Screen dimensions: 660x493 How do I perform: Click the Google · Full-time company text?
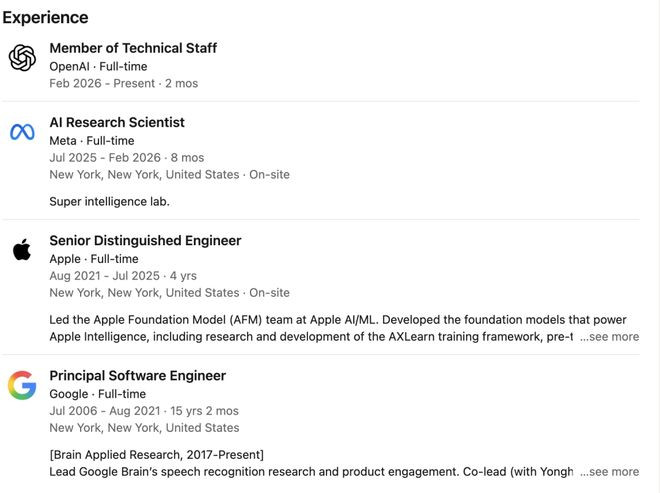pos(97,394)
